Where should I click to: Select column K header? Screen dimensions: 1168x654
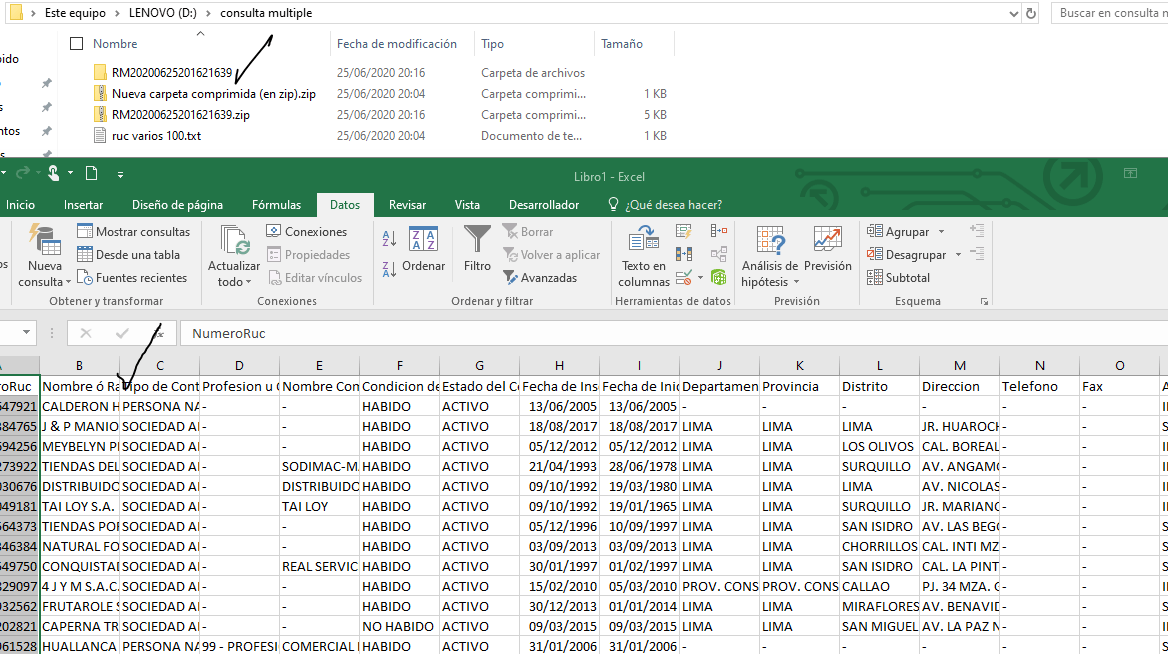(799, 366)
